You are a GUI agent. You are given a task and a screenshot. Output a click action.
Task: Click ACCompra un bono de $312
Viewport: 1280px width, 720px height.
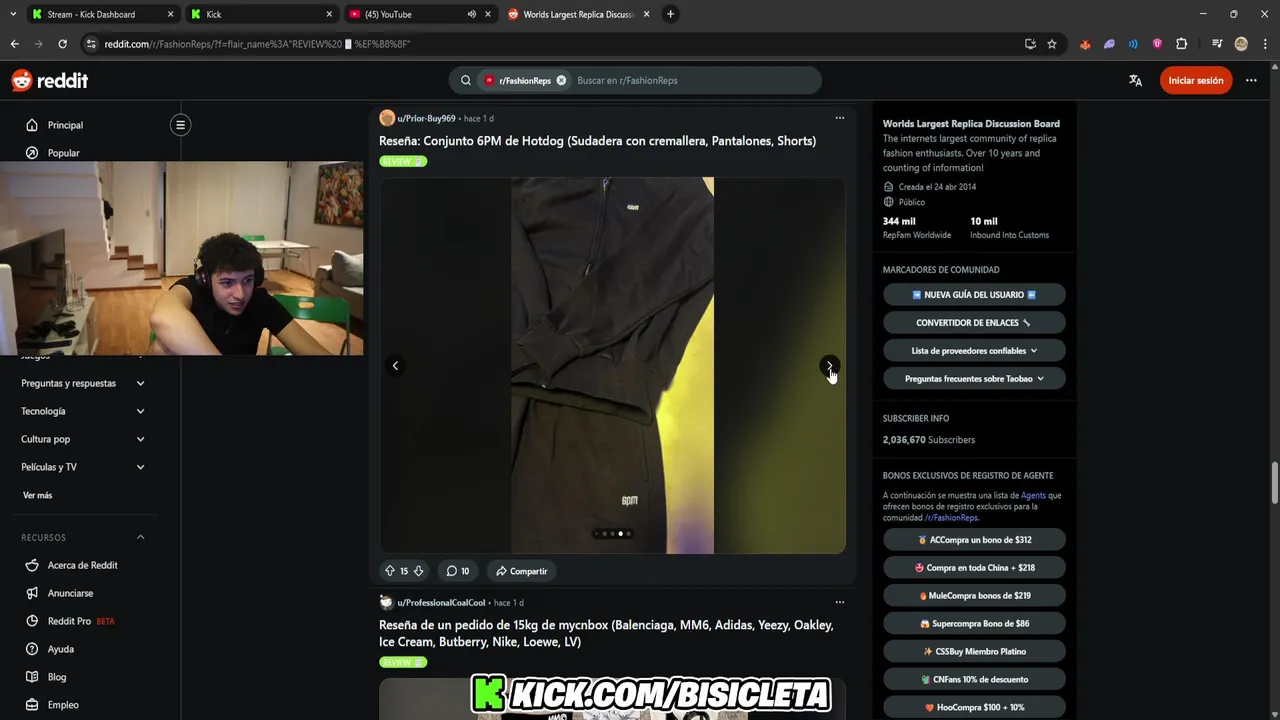tap(974, 540)
